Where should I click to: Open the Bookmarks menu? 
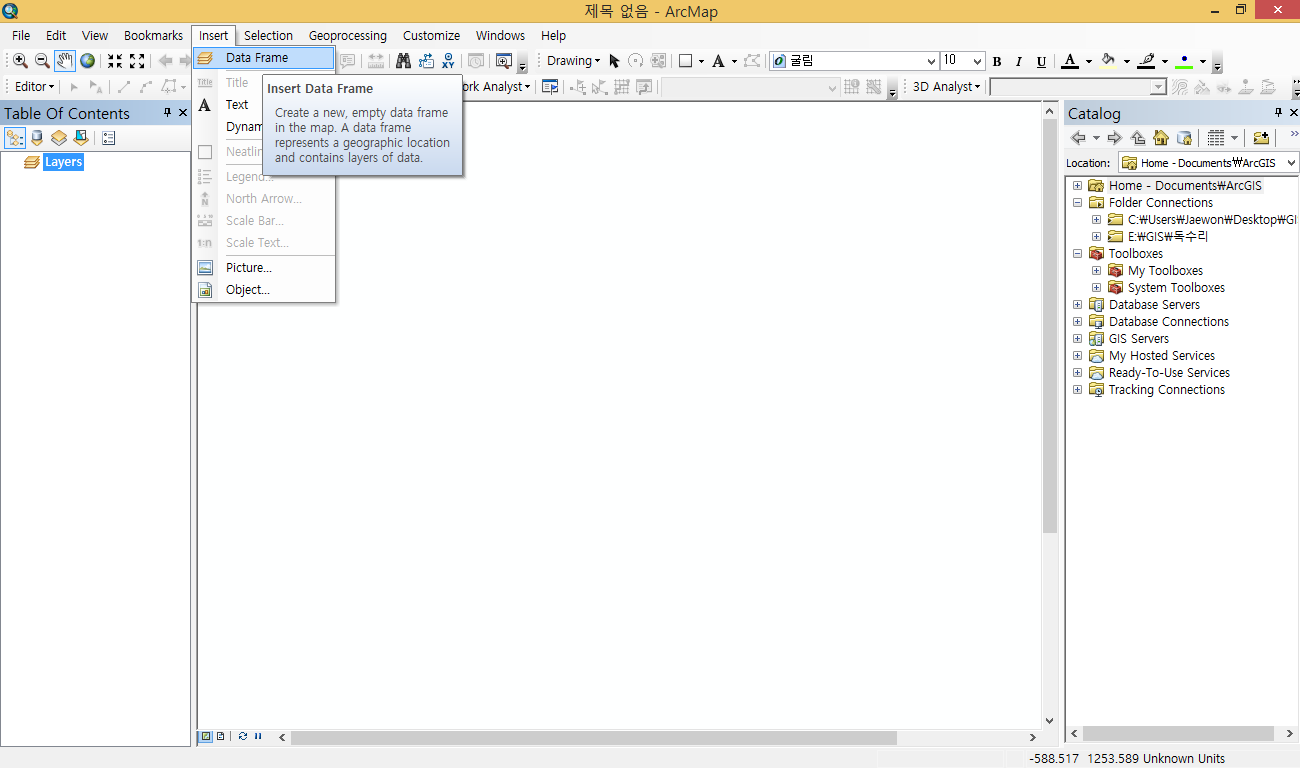[153, 35]
